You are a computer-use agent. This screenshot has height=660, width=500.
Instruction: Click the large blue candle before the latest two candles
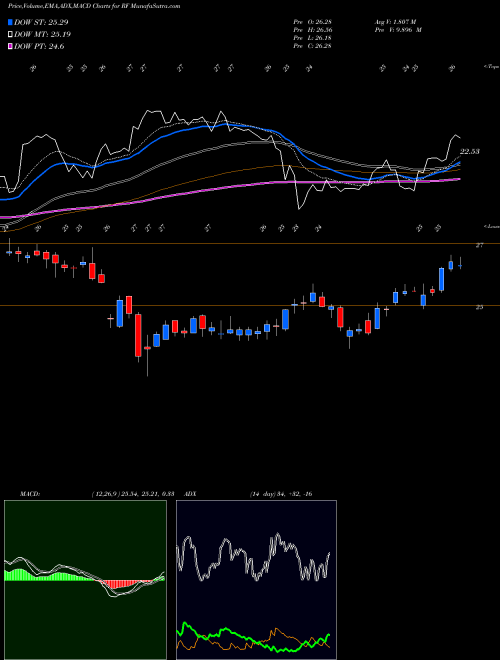(x=441, y=279)
